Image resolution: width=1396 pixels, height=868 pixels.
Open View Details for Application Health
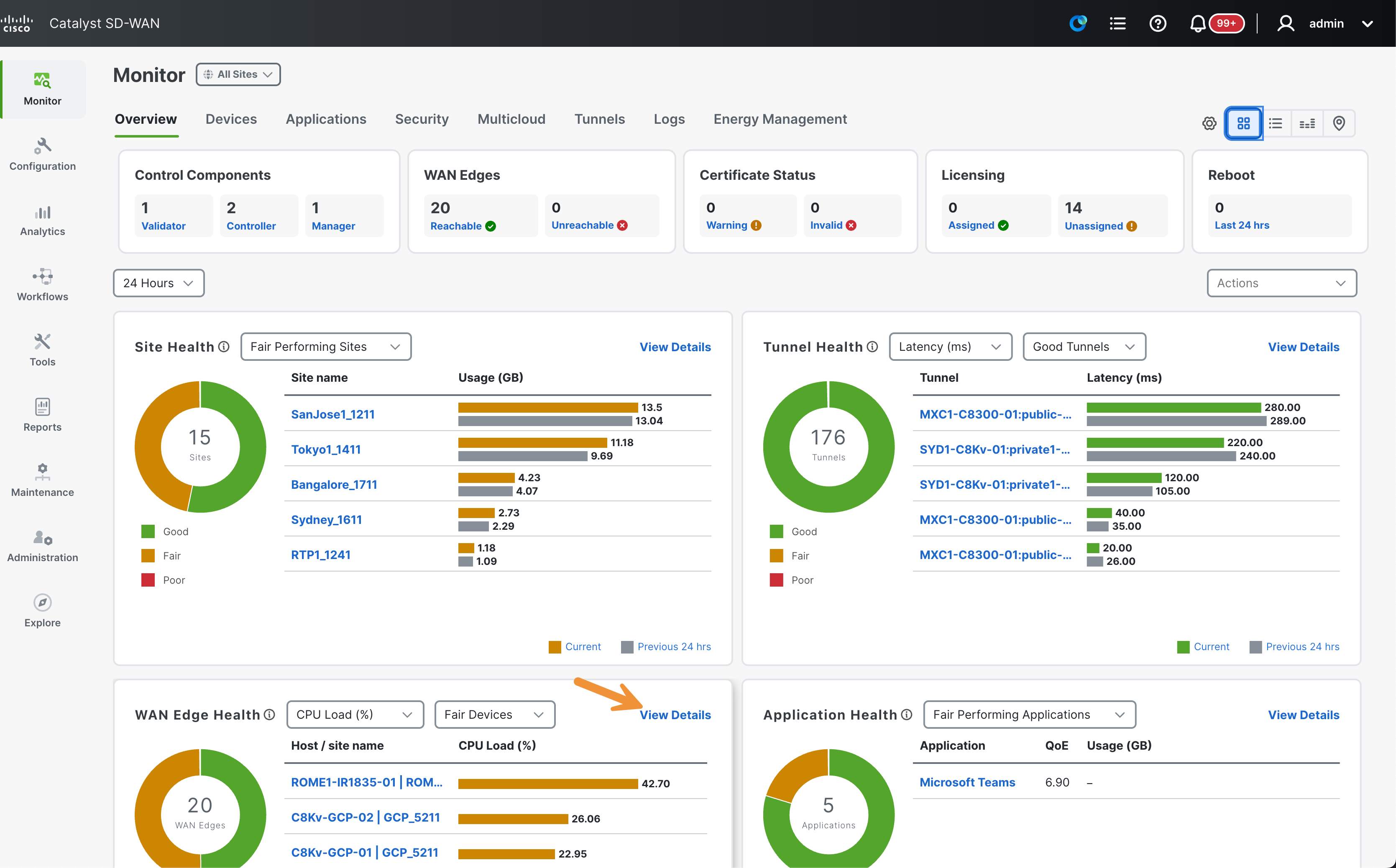1304,715
